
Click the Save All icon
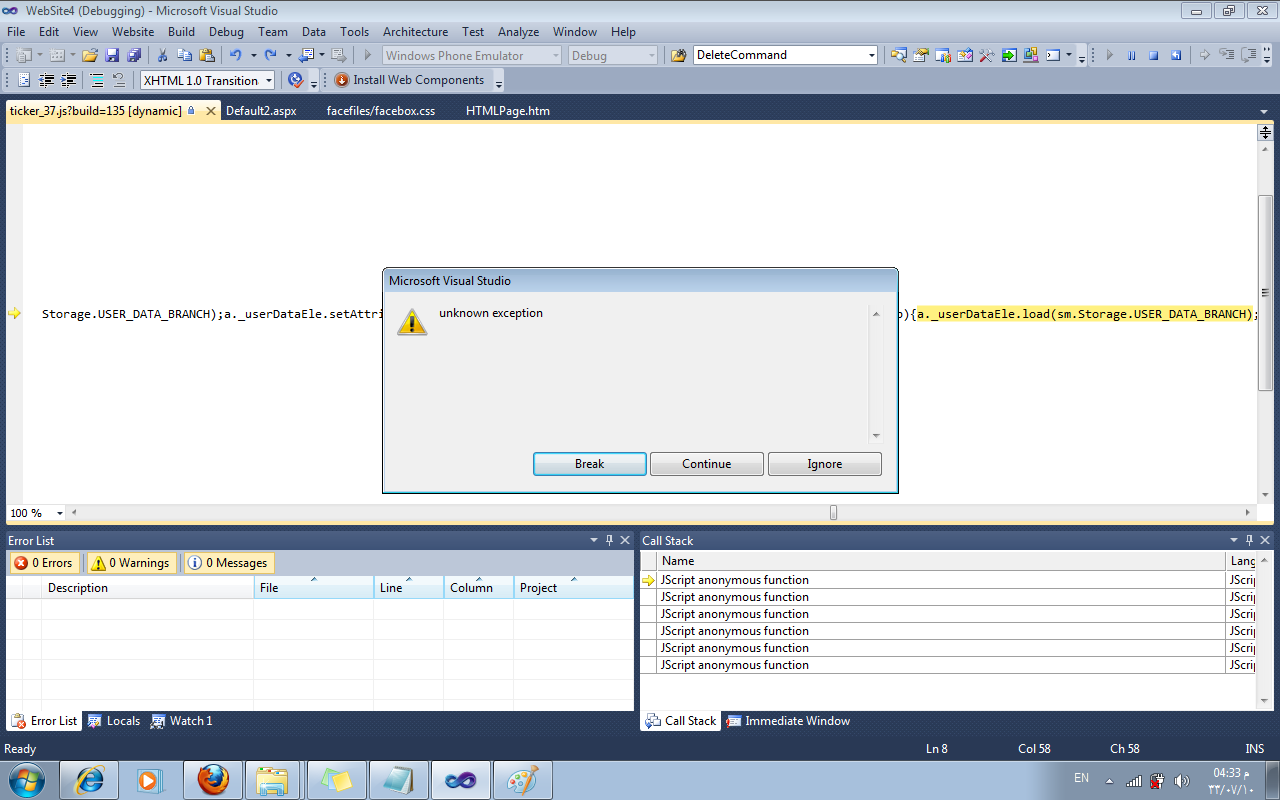(133, 56)
